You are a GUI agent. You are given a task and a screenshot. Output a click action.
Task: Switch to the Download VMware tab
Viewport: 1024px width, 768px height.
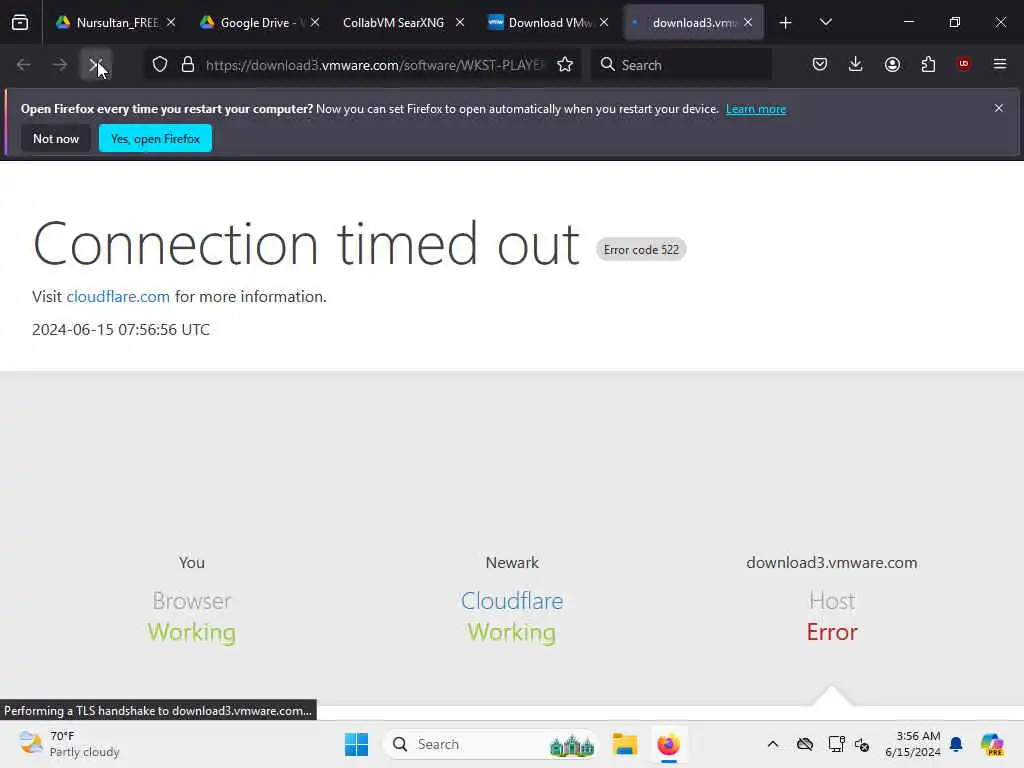pos(547,22)
